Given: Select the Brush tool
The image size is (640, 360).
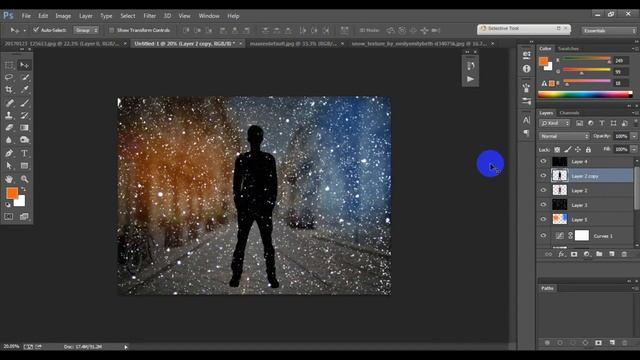Looking at the screenshot, I should [x=24, y=103].
